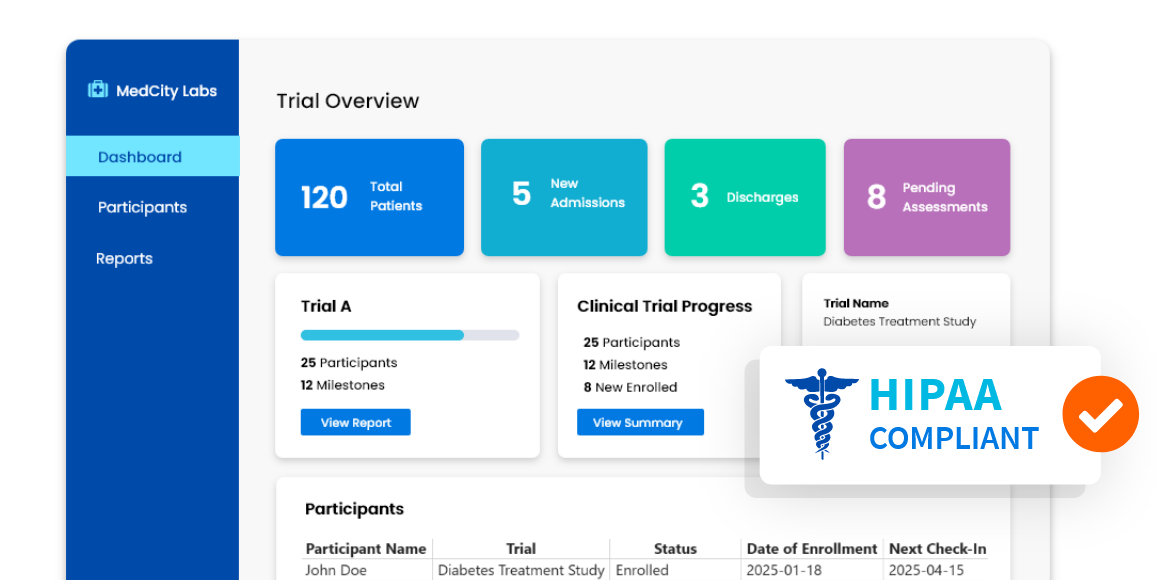Open Reports in the sidebar
The width and height of the screenshot is (1156, 580).
[x=124, y=259]
